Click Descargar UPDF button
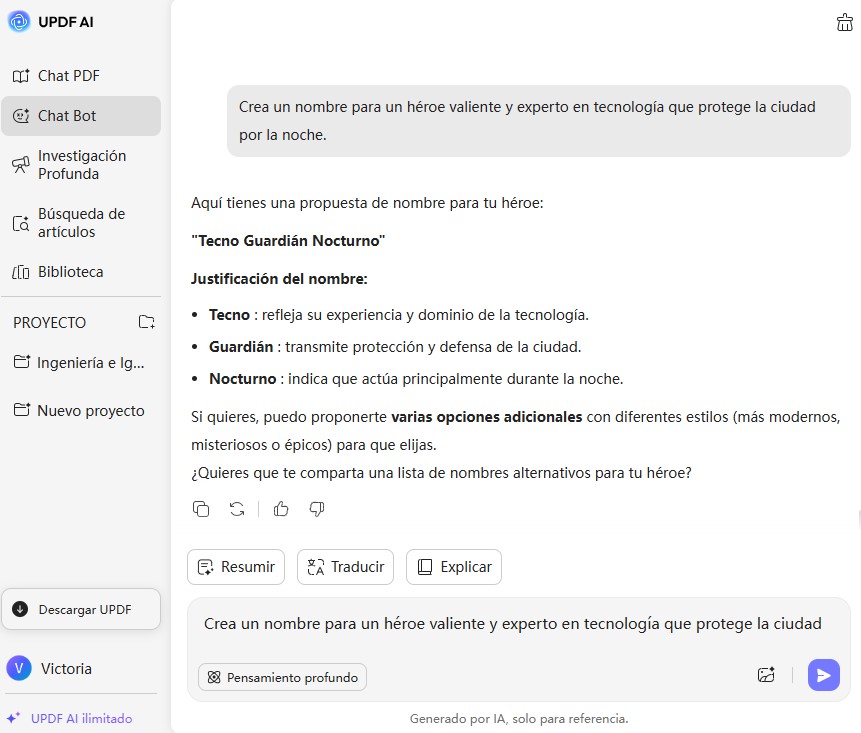 click(81, 609)
